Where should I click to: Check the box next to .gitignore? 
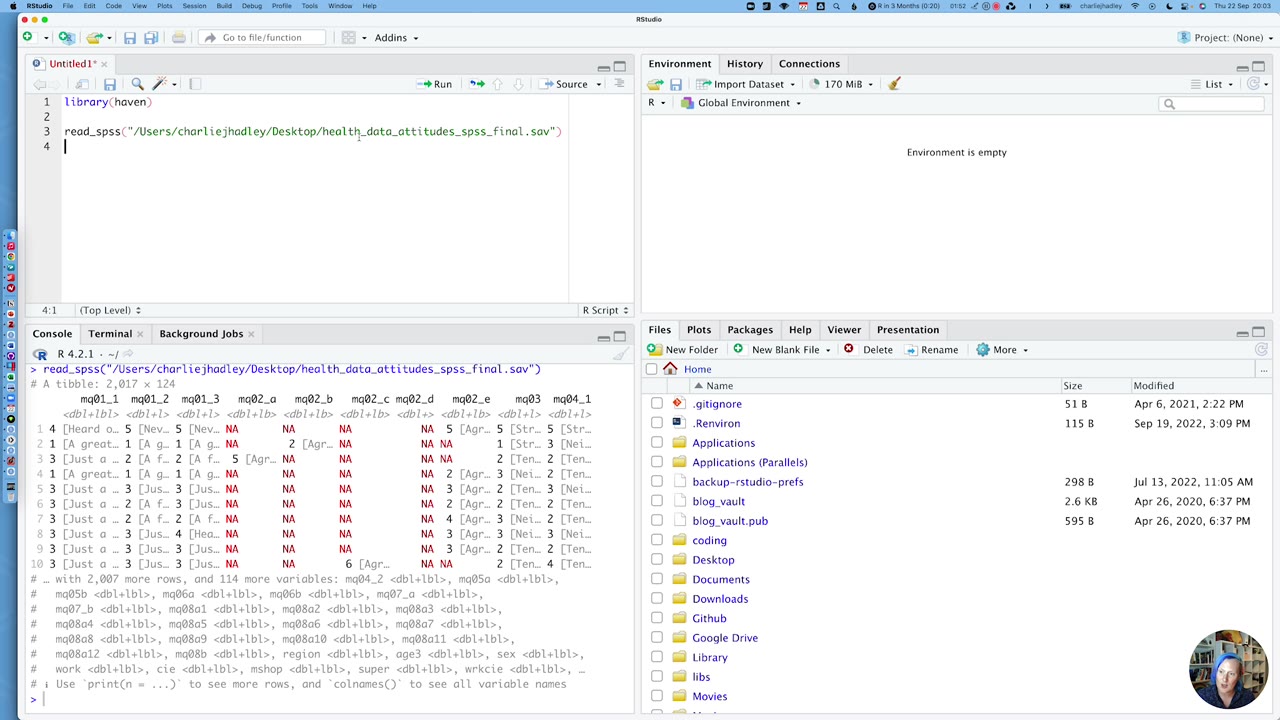657,404
